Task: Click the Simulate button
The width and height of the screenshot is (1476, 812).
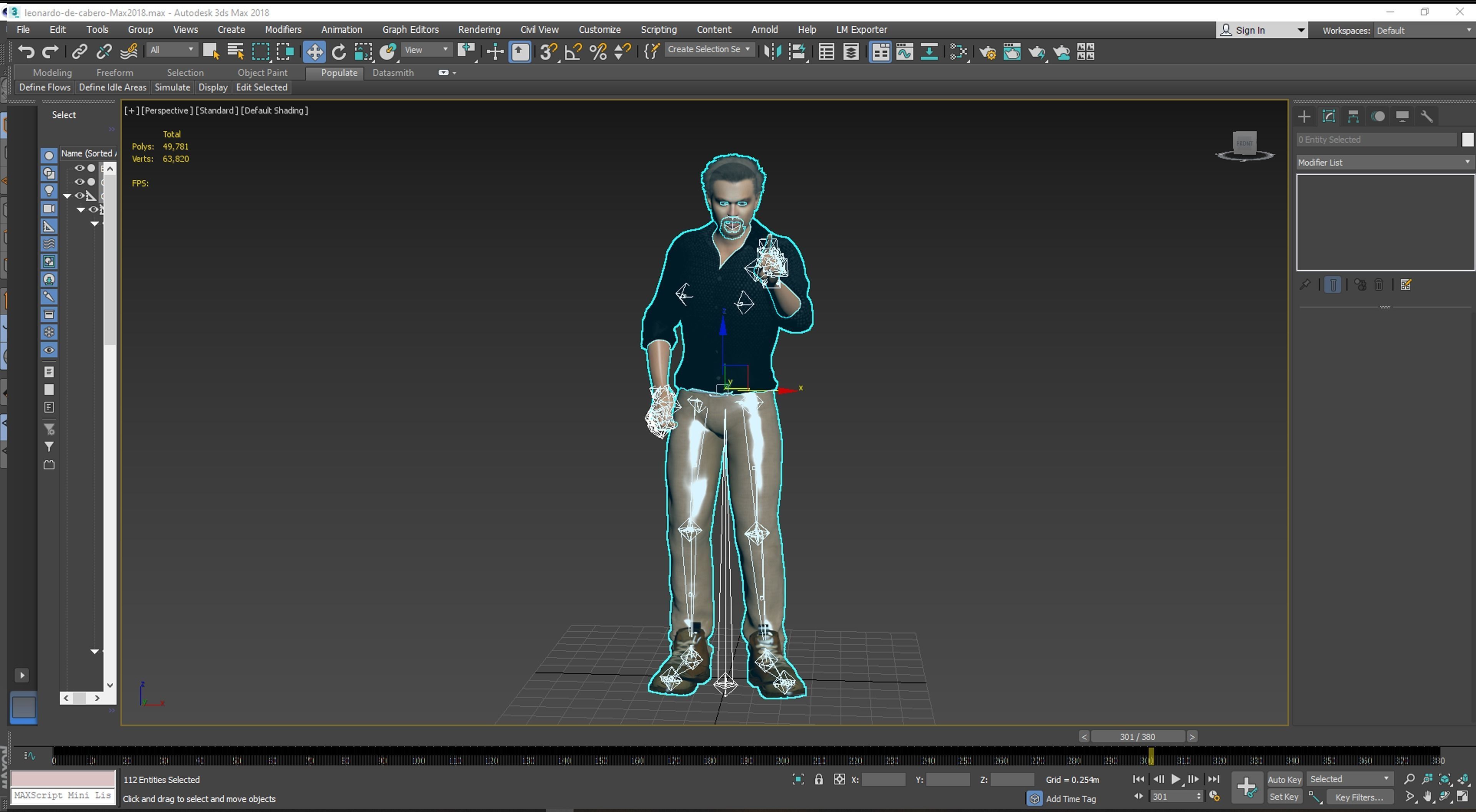Action: coord(173,87)
